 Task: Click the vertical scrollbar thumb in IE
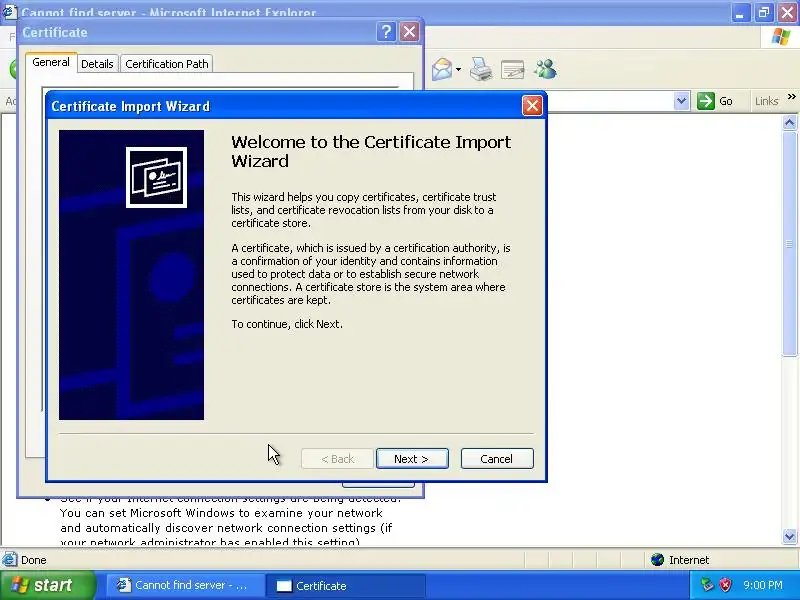(789, 243)
